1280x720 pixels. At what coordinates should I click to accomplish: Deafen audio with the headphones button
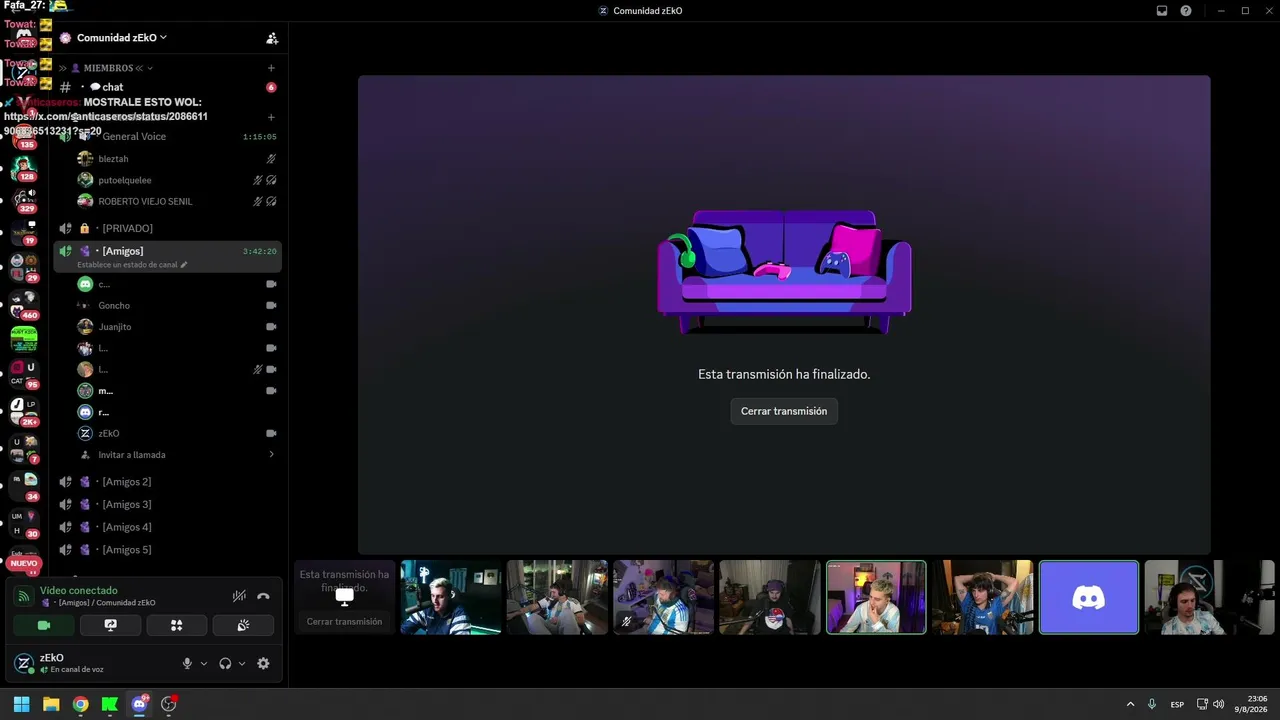point(225,663)
